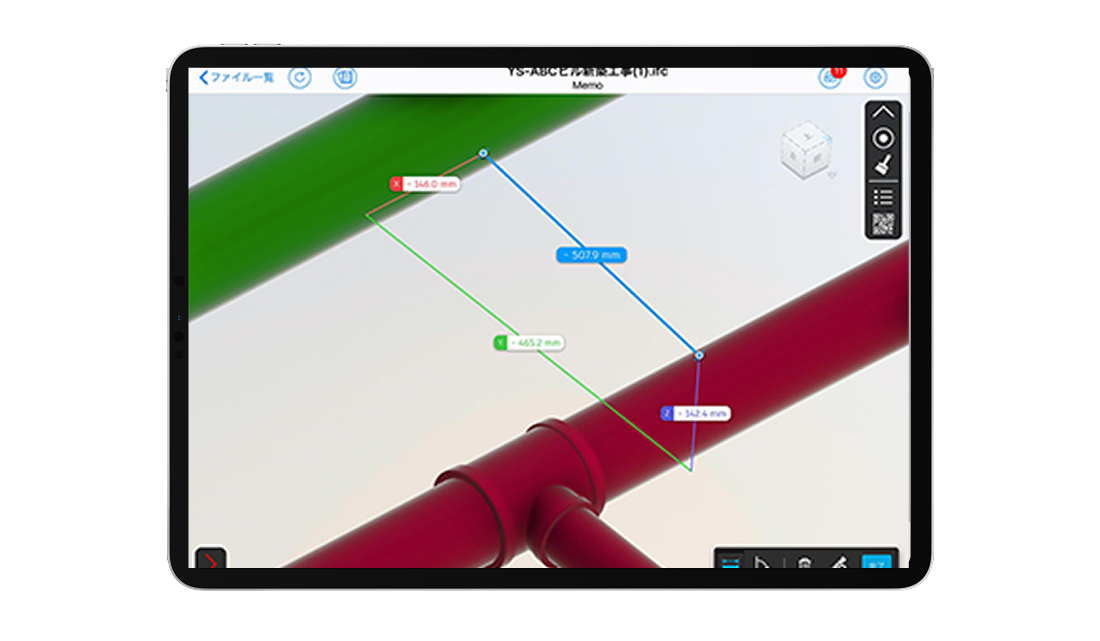This screenshot has width=1100, height=641.
Task: Tap the circular reload icon
Action: click(299, 78)
